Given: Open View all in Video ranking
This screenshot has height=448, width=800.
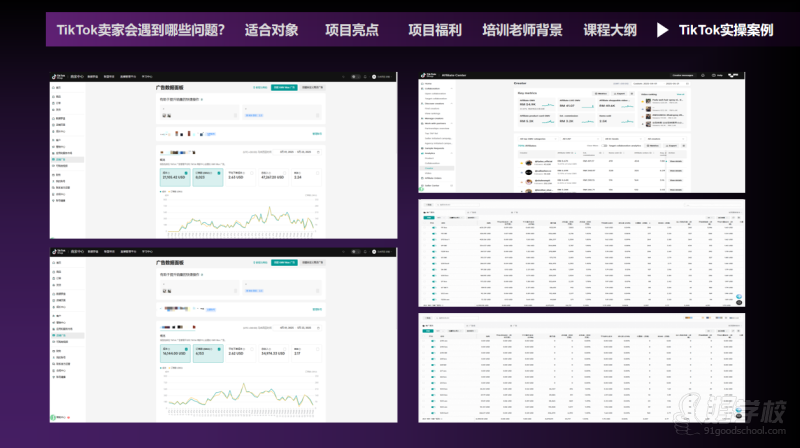Looking at the screenshot, I should 681,94.
